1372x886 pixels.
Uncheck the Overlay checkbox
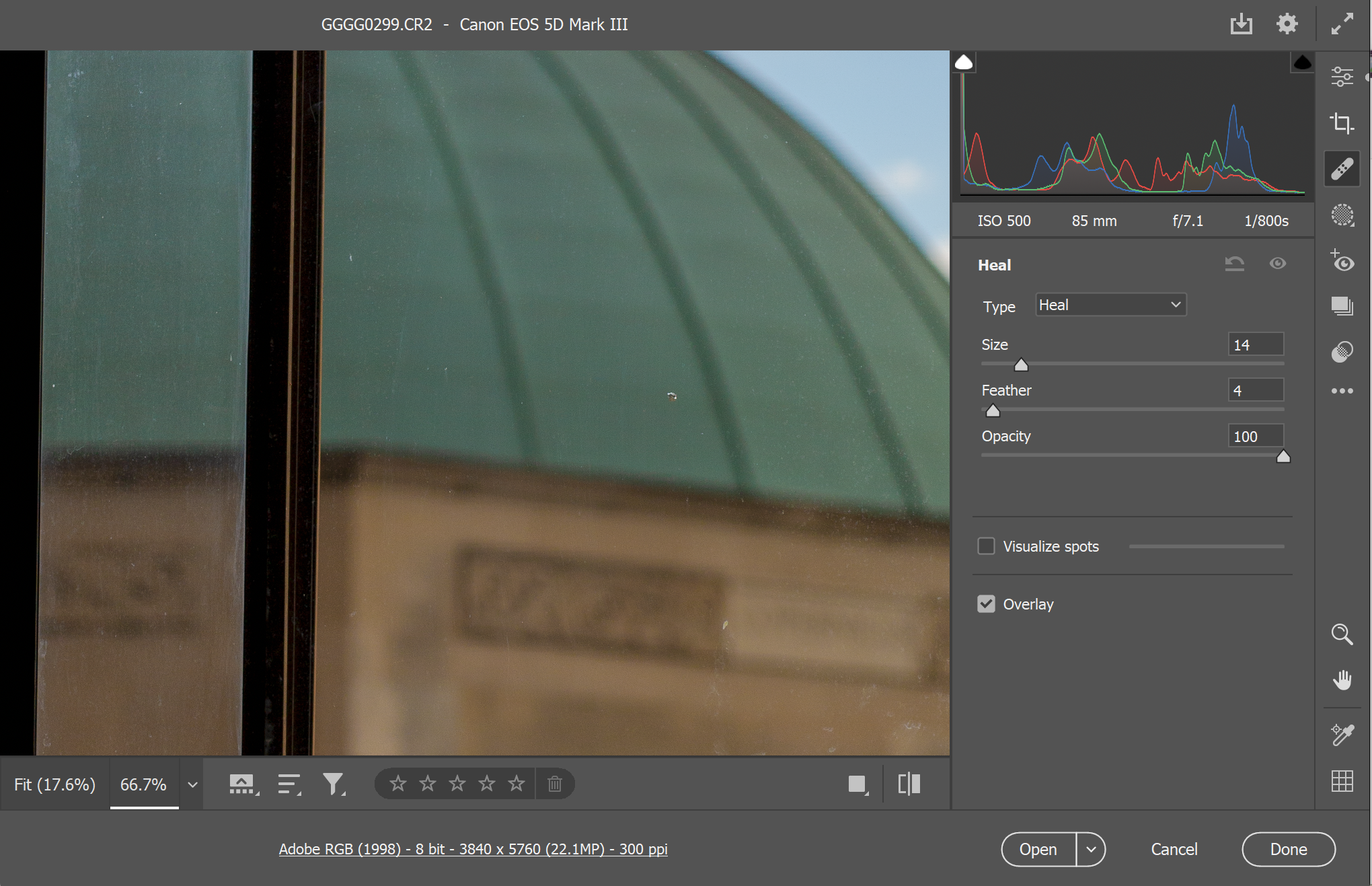[986, 604]
